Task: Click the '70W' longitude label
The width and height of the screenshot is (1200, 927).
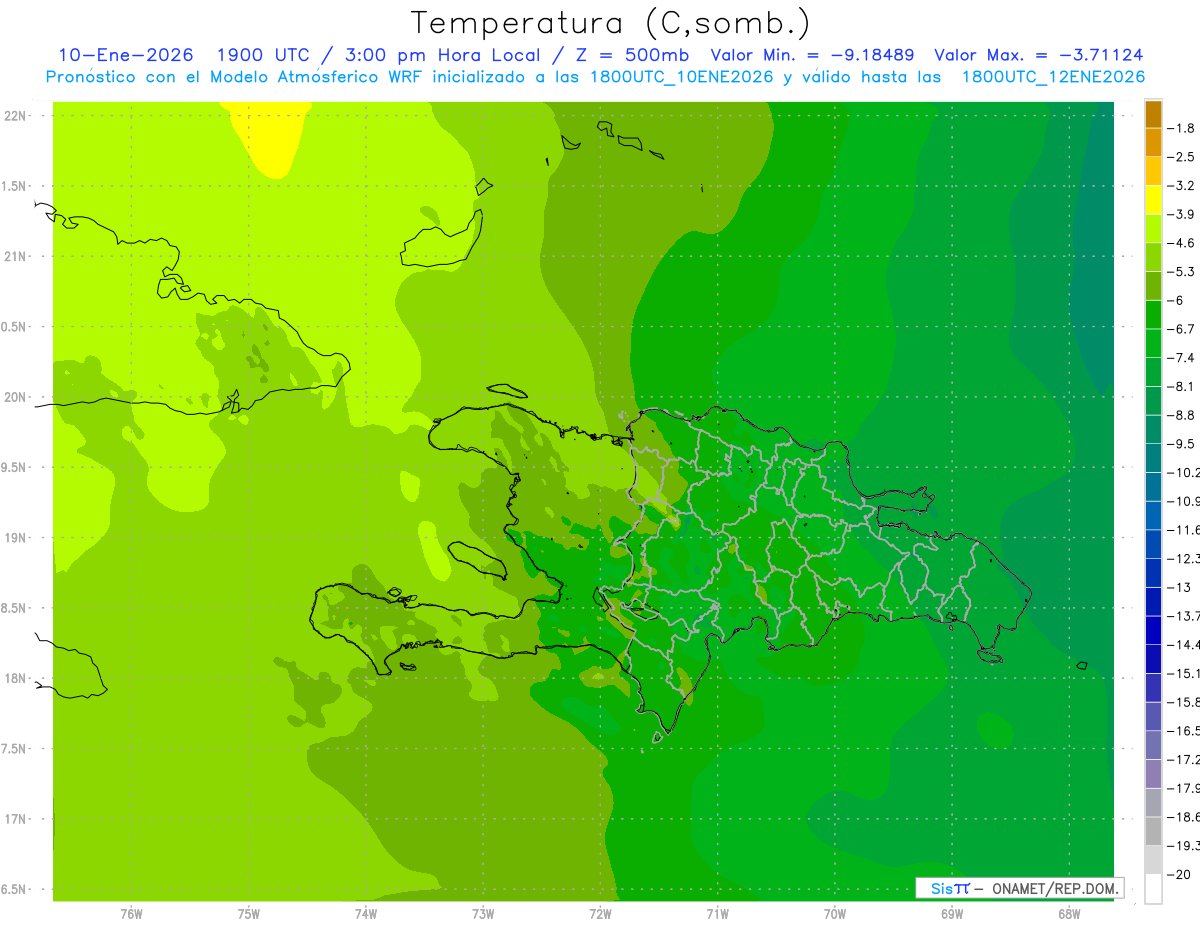Action: (x=835, y=913)
